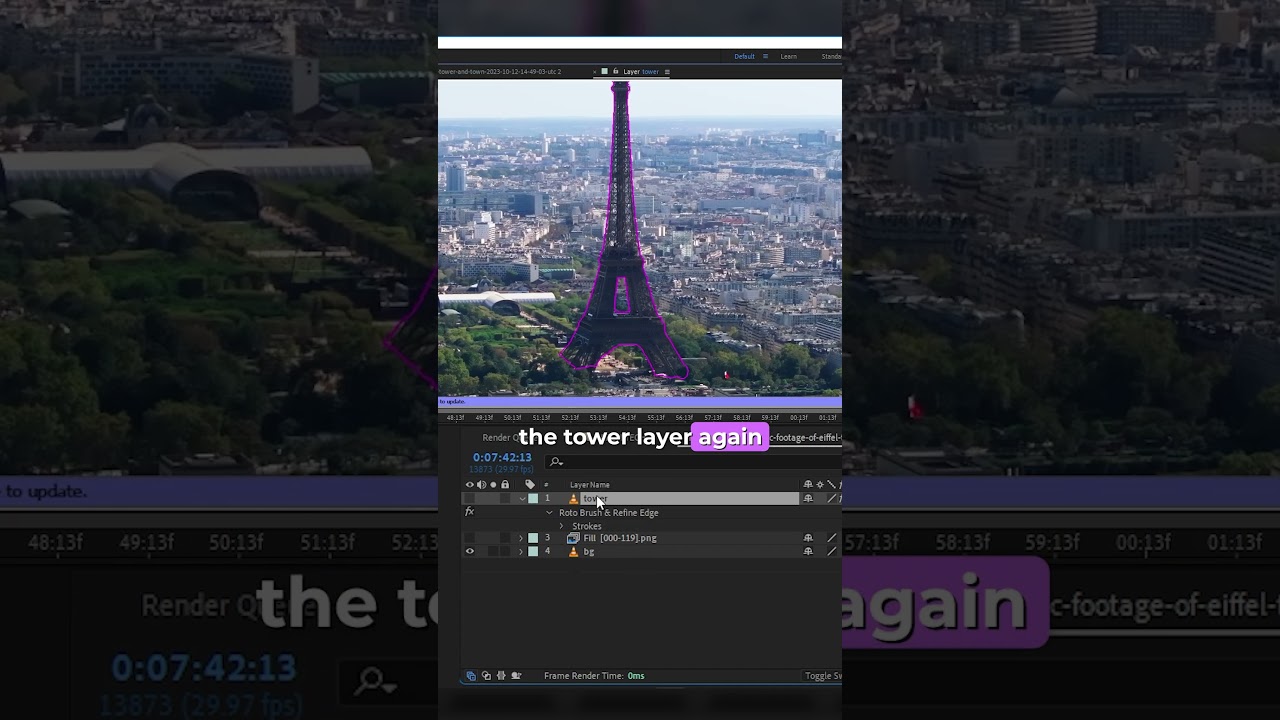
Task: Click the speaker Audio column header icon
Action: tap(481, 485)
